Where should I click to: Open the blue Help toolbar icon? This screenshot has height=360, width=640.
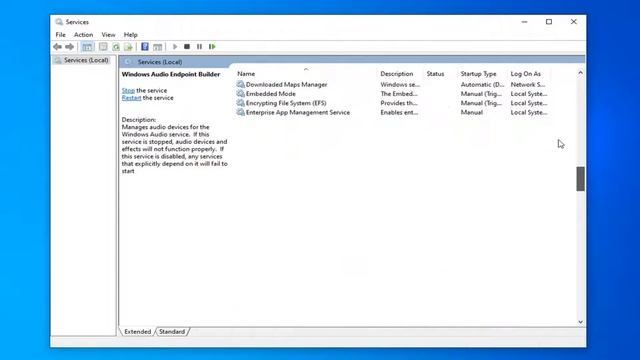pos(145,47)
